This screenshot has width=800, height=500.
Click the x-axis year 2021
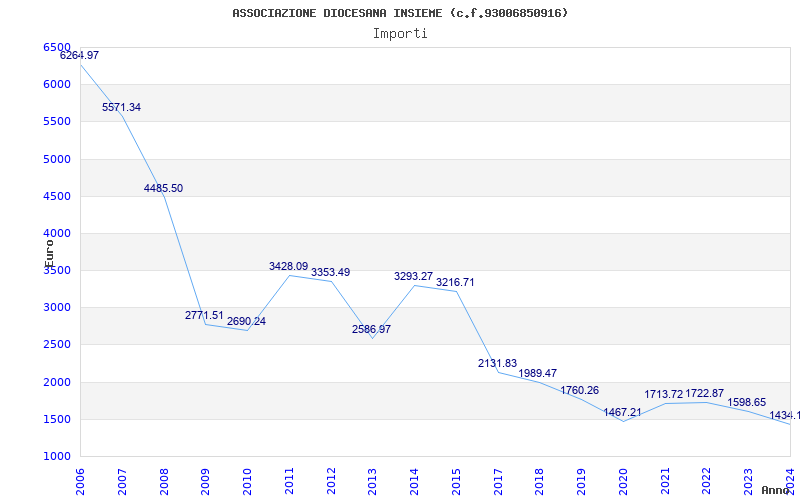(x=665, y=482)
